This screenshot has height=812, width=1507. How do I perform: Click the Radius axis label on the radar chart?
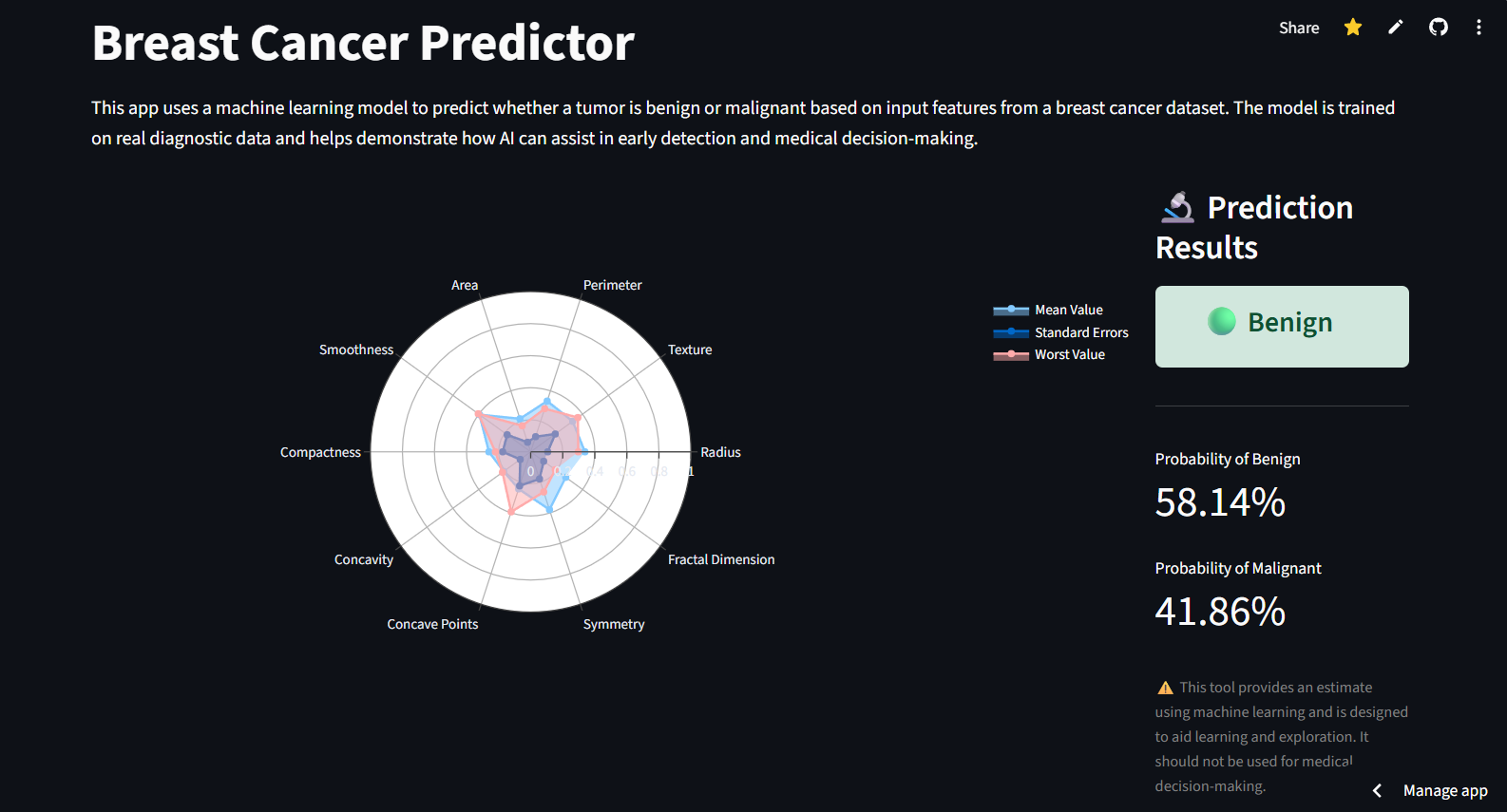click(720, 451)
